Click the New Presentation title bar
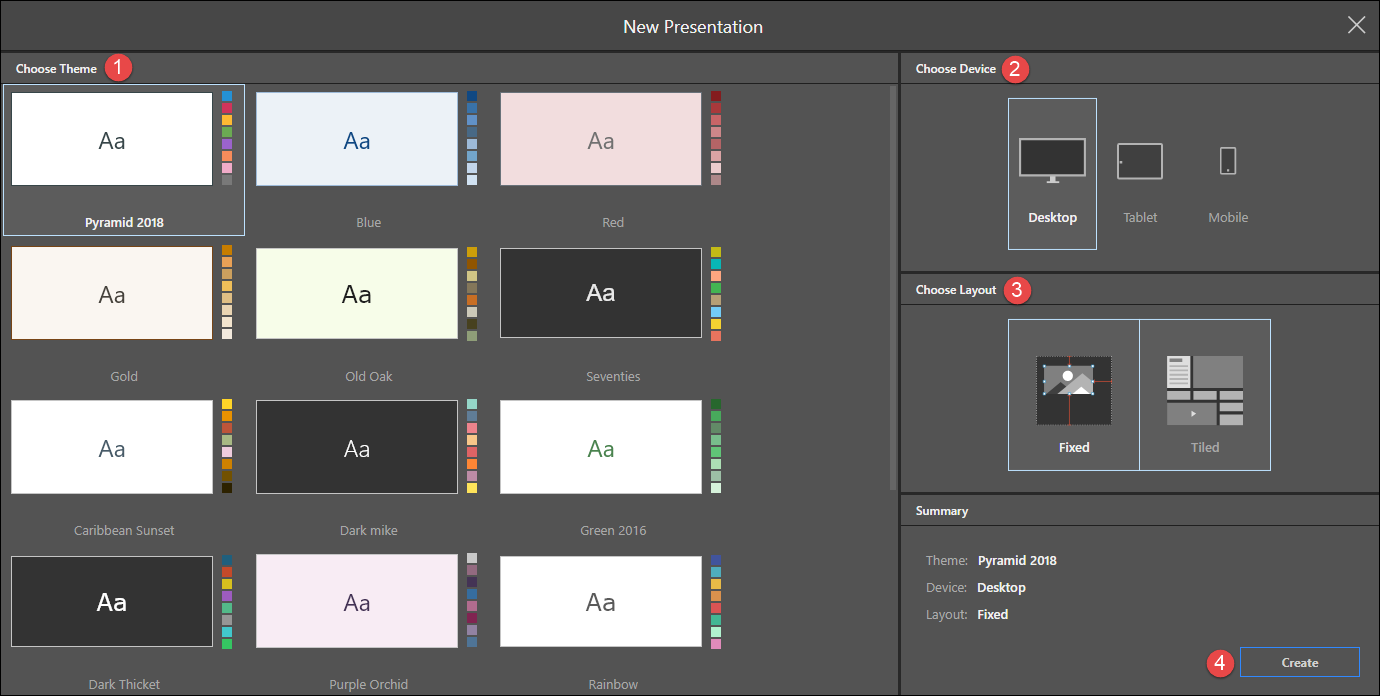Viewport: 1380px width, 696px height. (x=693, y=26)
